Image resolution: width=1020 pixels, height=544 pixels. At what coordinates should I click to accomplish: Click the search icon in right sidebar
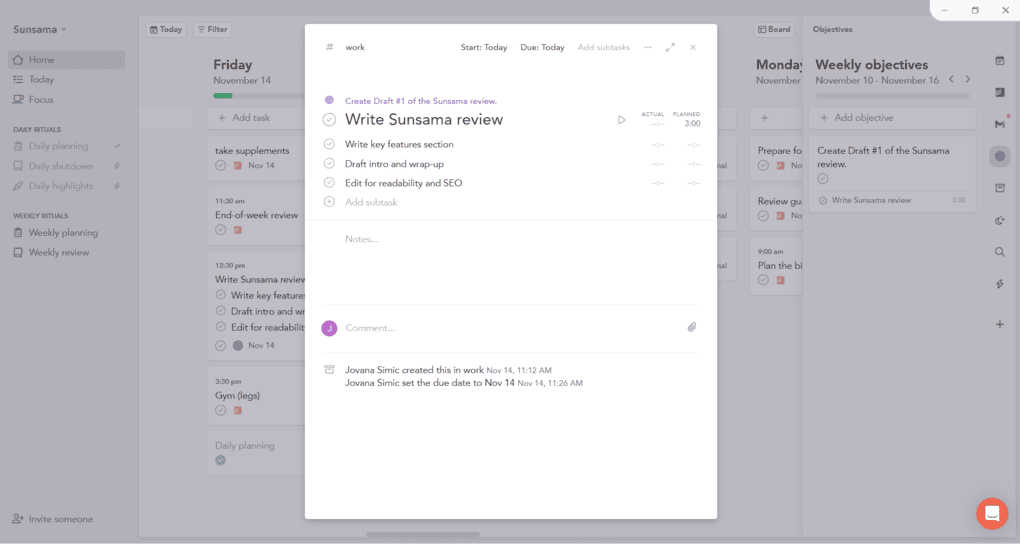click(x=999, y=252)
